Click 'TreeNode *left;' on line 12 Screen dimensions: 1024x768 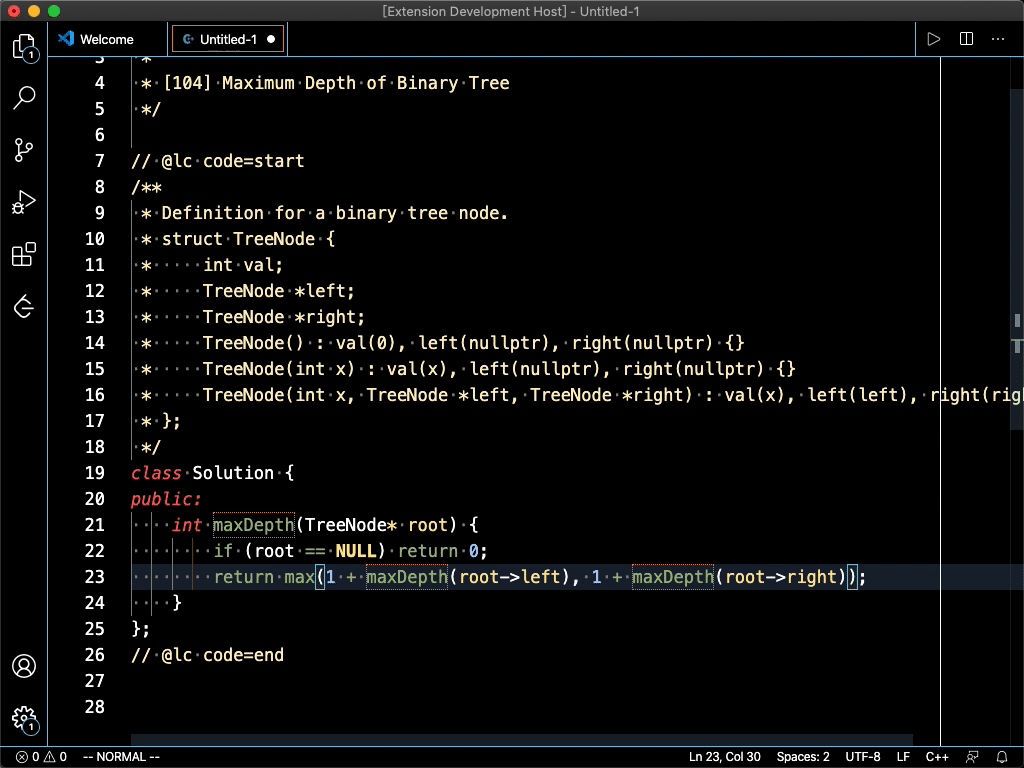pyautogui.click(x=278, y=291)
